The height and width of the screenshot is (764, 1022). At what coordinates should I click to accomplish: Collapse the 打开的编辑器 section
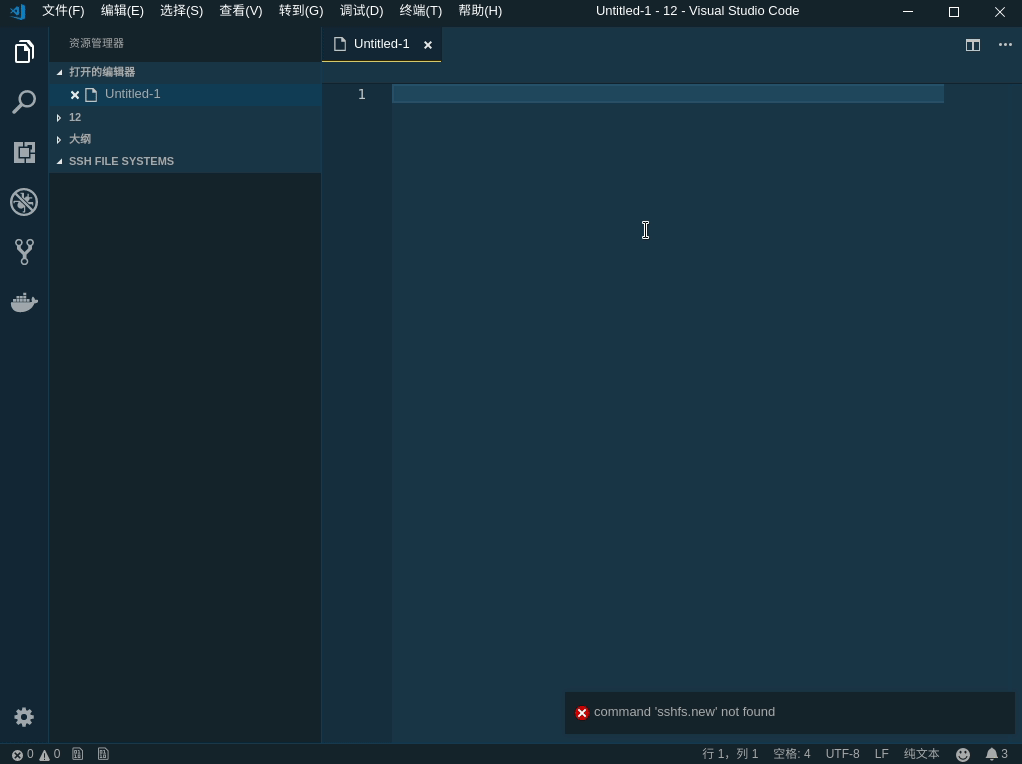tap(185, 72)
